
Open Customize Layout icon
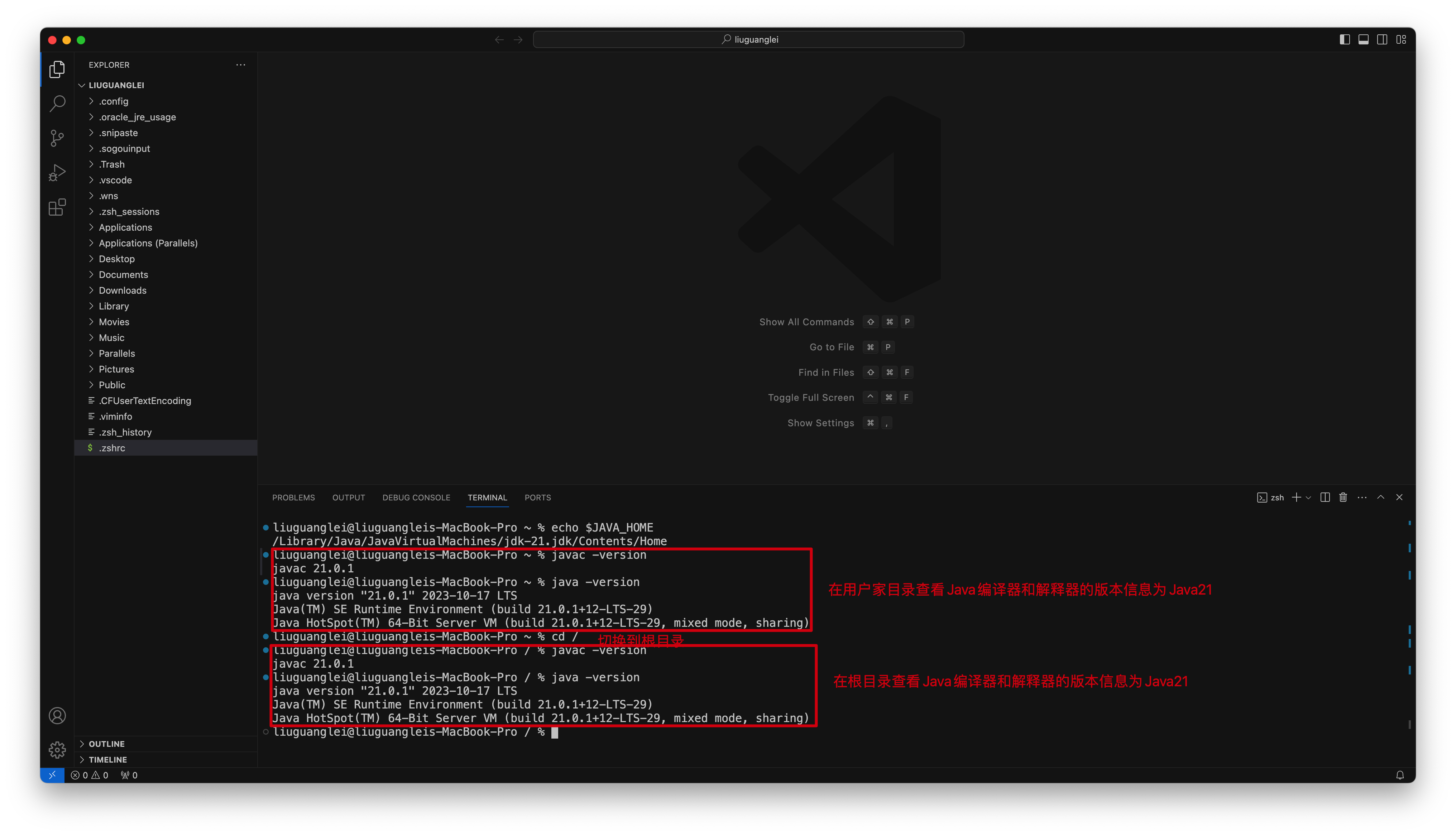coord(1402,39)
